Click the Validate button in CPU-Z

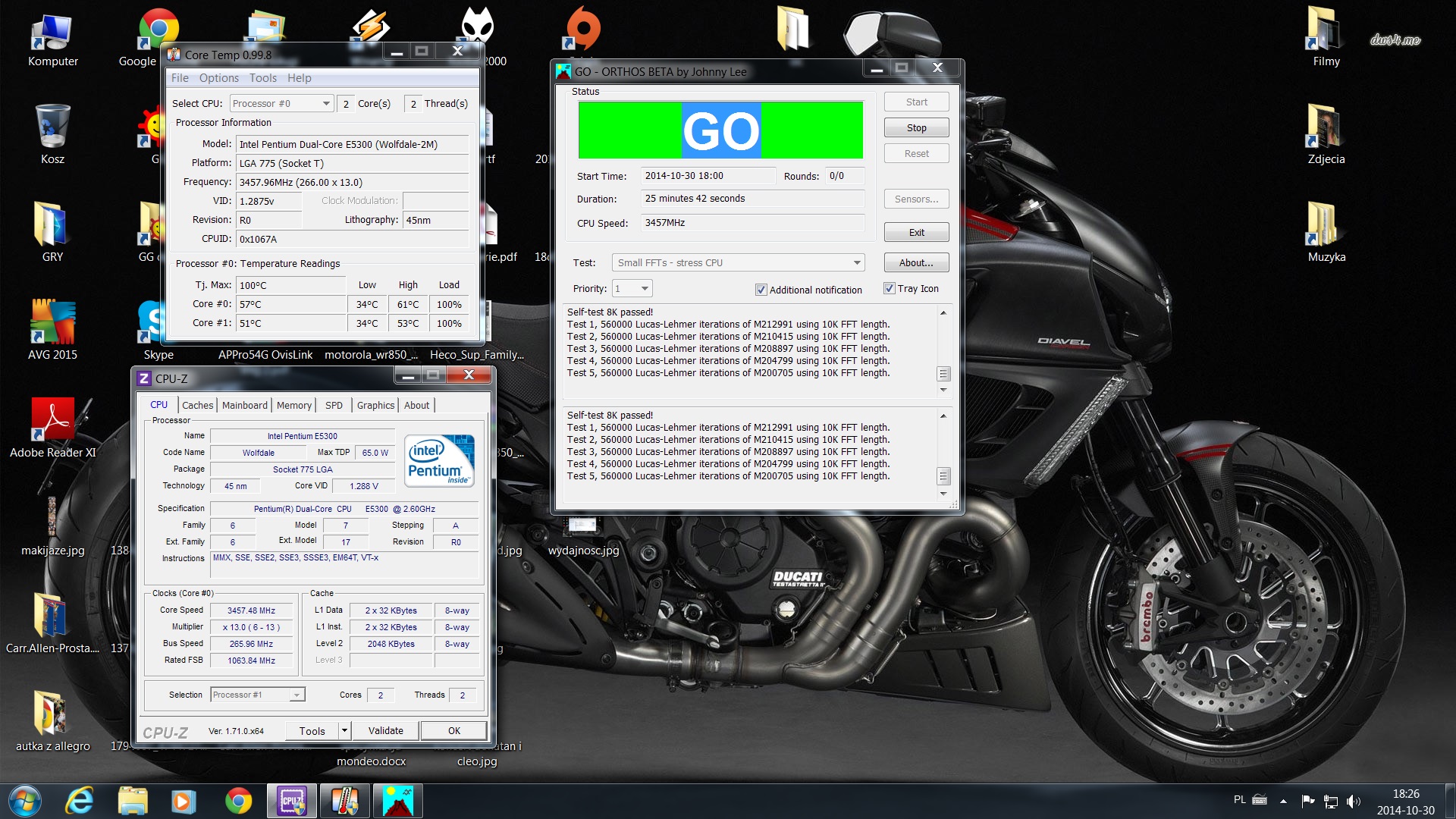385,730
